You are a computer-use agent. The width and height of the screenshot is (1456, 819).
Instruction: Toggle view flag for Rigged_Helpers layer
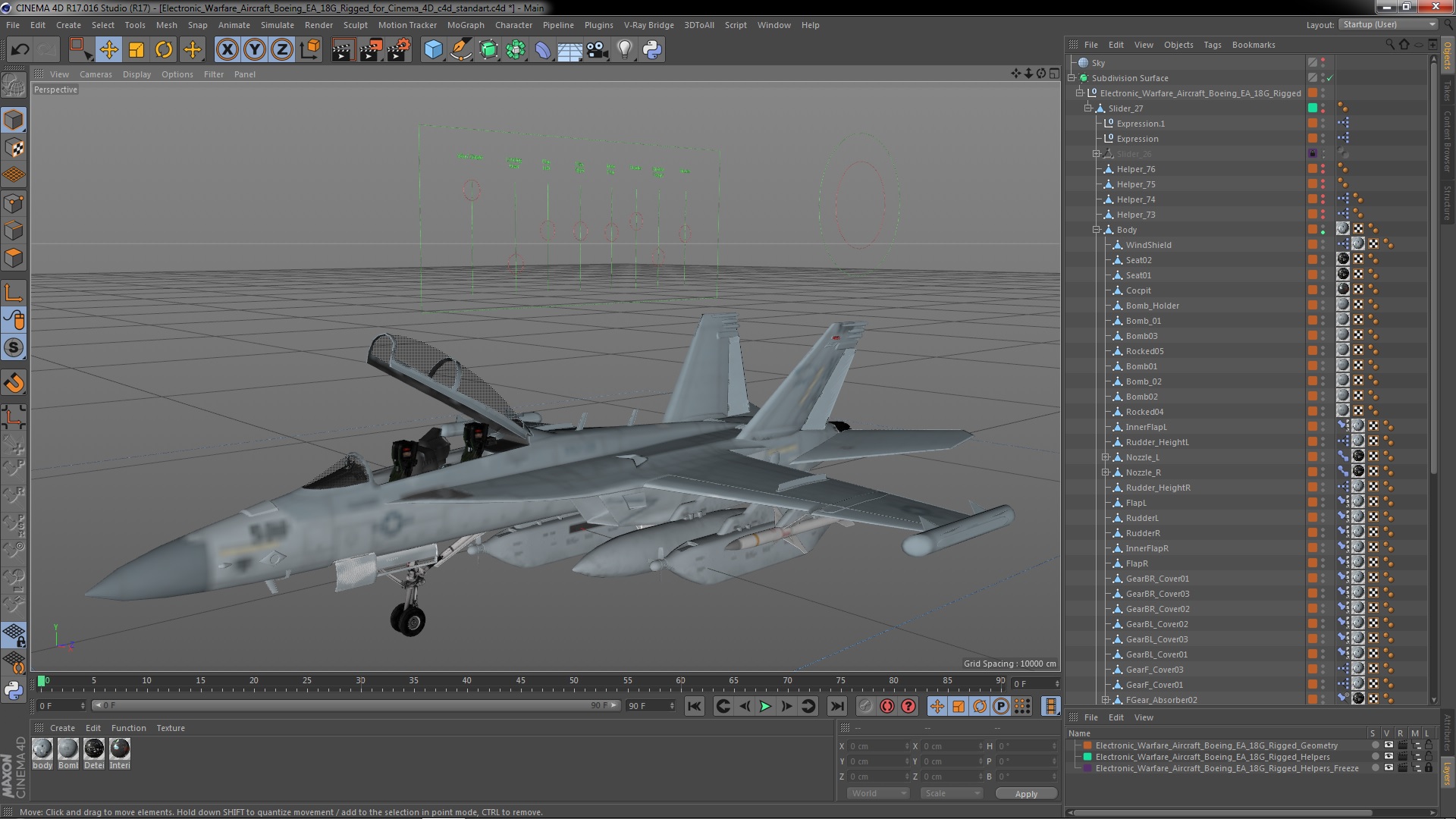point(1388,757)
